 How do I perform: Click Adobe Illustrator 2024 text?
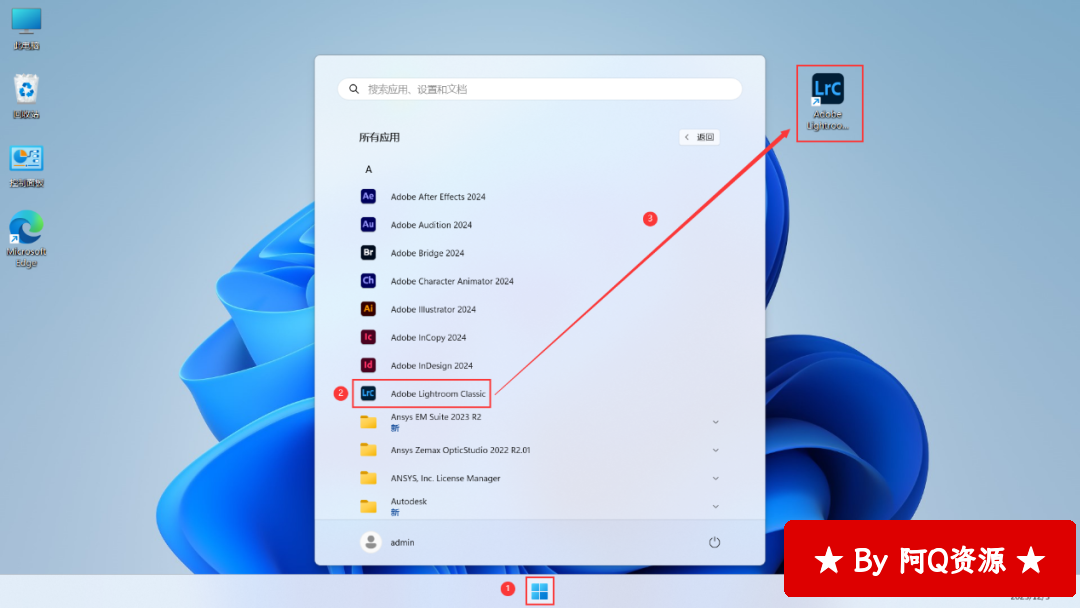[433, 310]
